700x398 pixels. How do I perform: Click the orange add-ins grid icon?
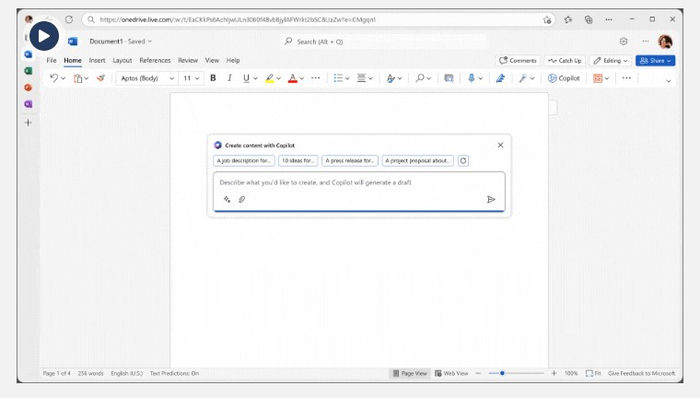point(597,78)
